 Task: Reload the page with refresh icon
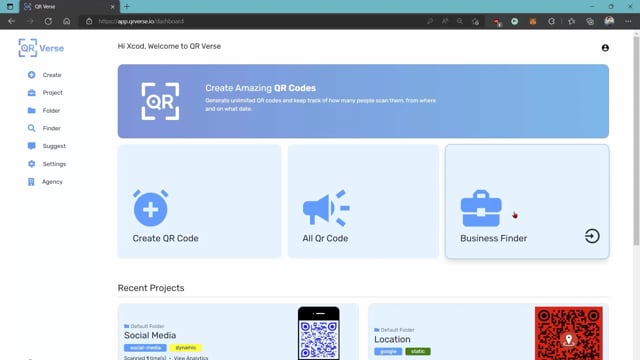point(48,21)
